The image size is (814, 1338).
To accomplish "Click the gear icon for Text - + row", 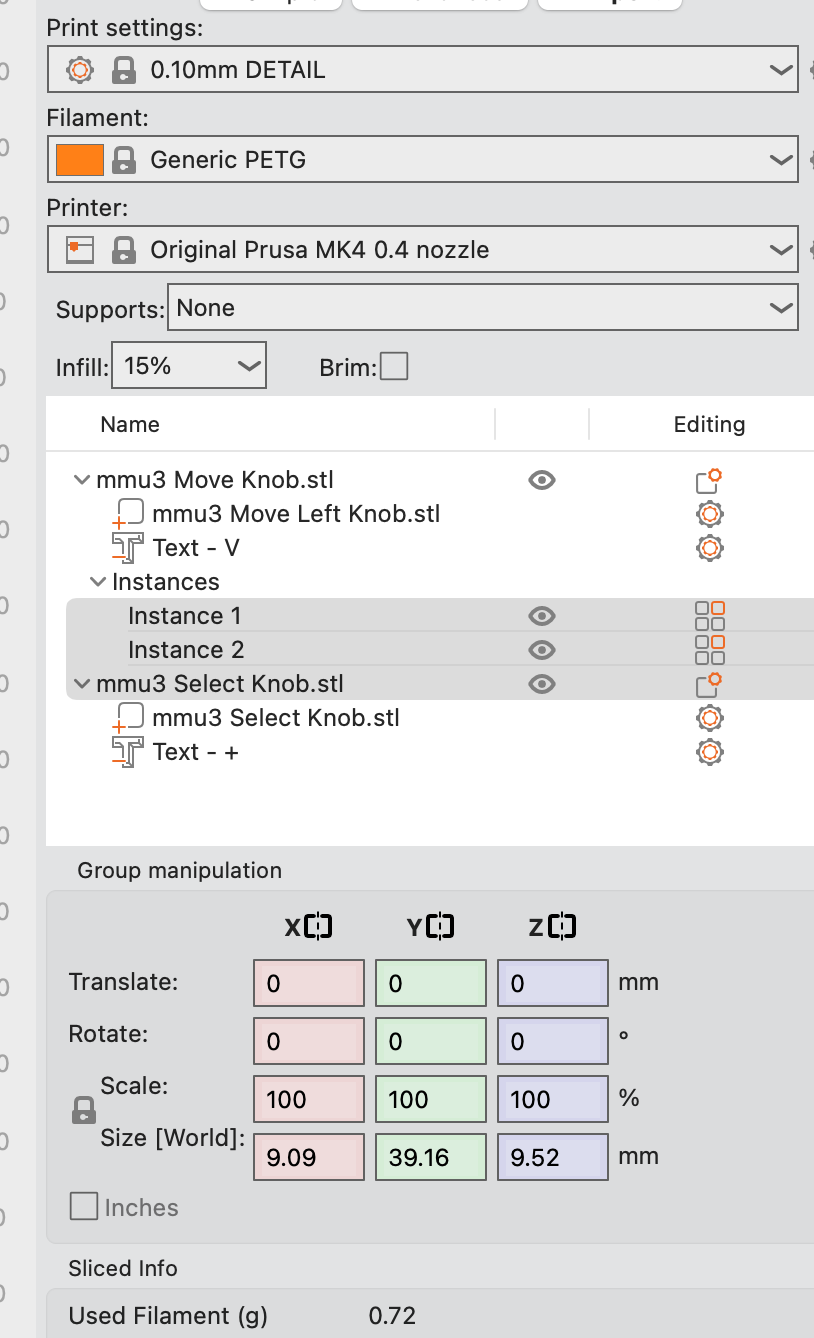I will tap(709, 752).
